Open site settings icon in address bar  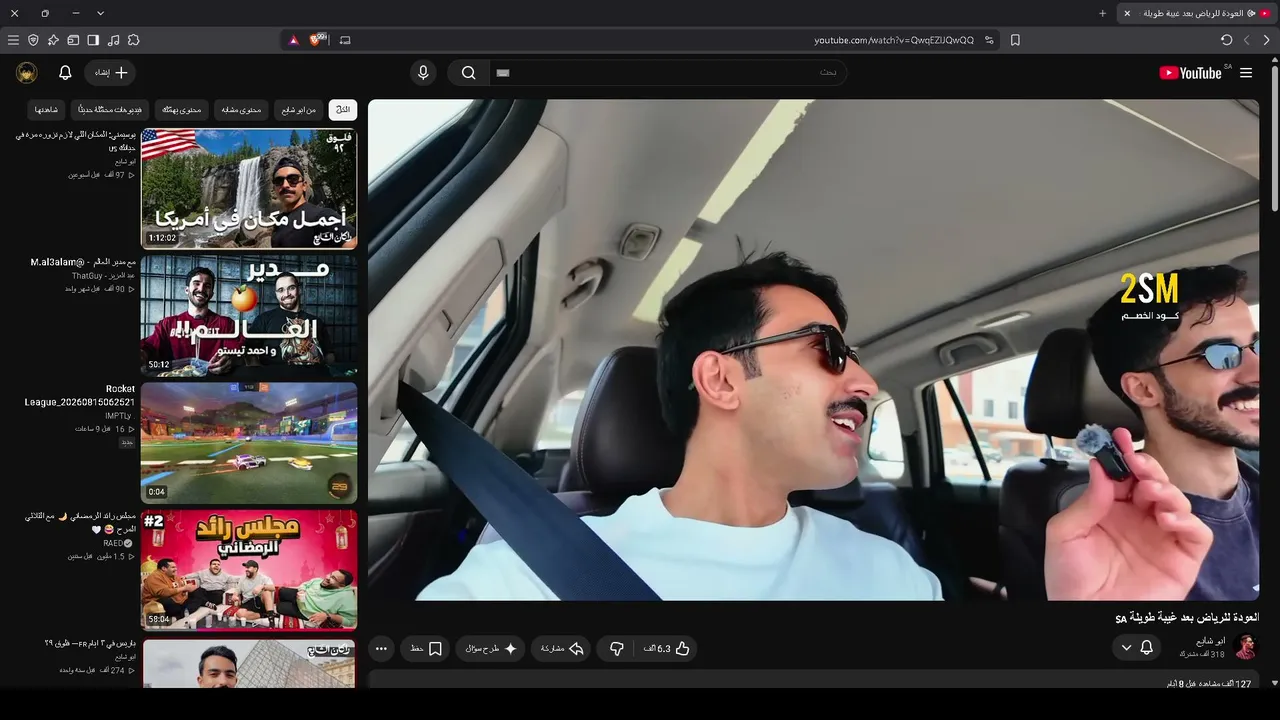[989, 40]
